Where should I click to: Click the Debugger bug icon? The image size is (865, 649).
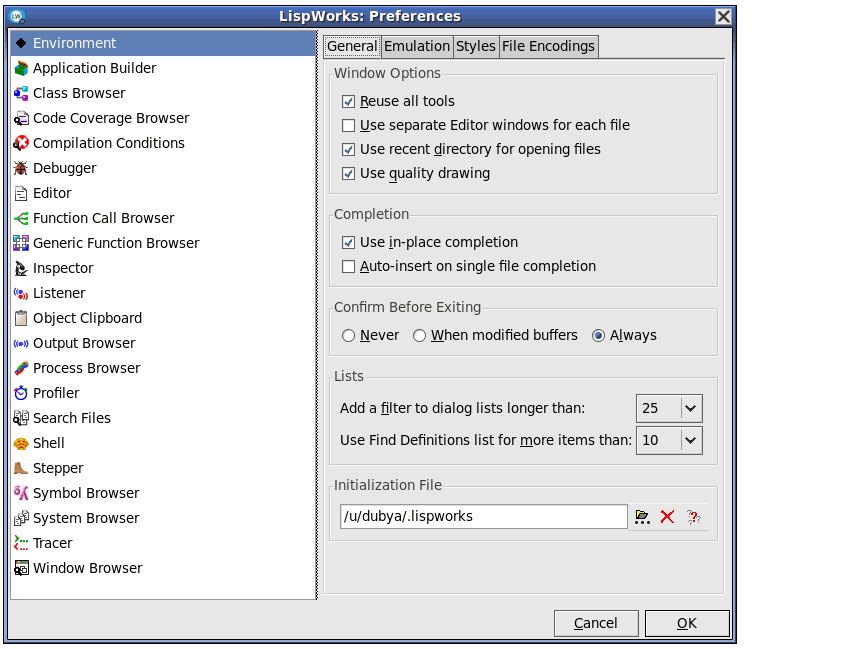click(x=21, y=168)
